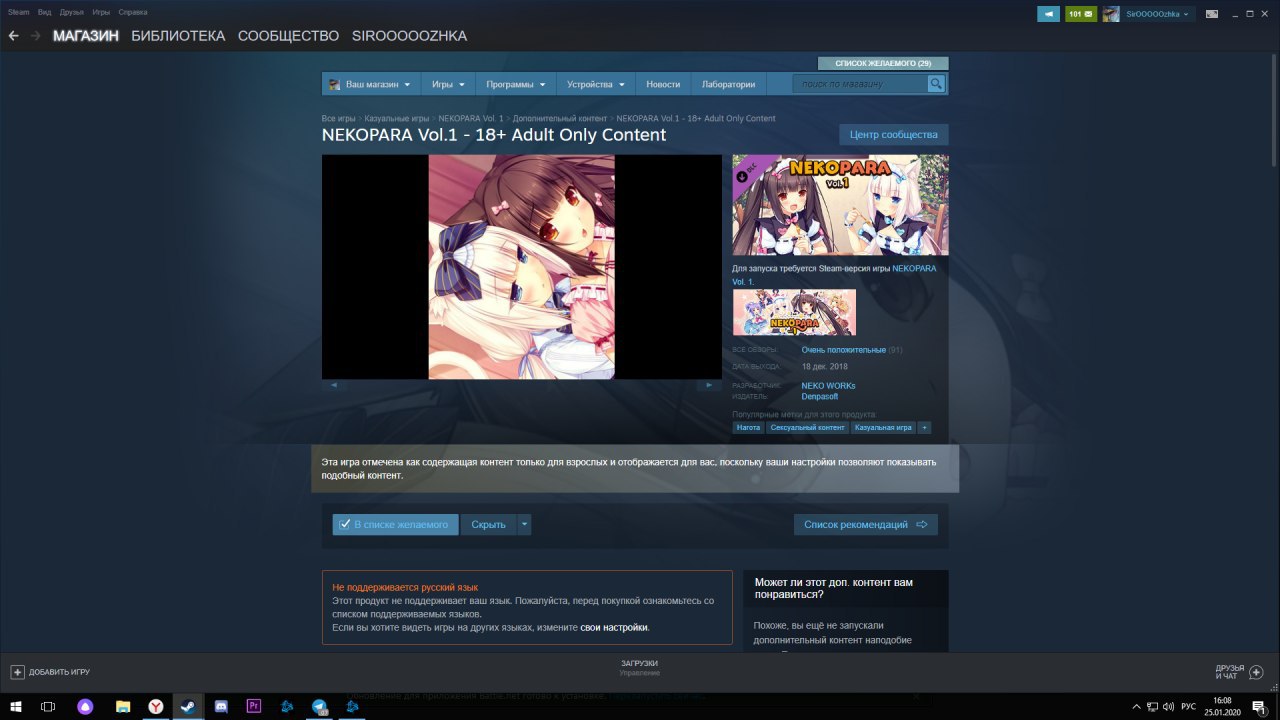
Task: Click the plus icon to add a tag
Action: point(924,427)
